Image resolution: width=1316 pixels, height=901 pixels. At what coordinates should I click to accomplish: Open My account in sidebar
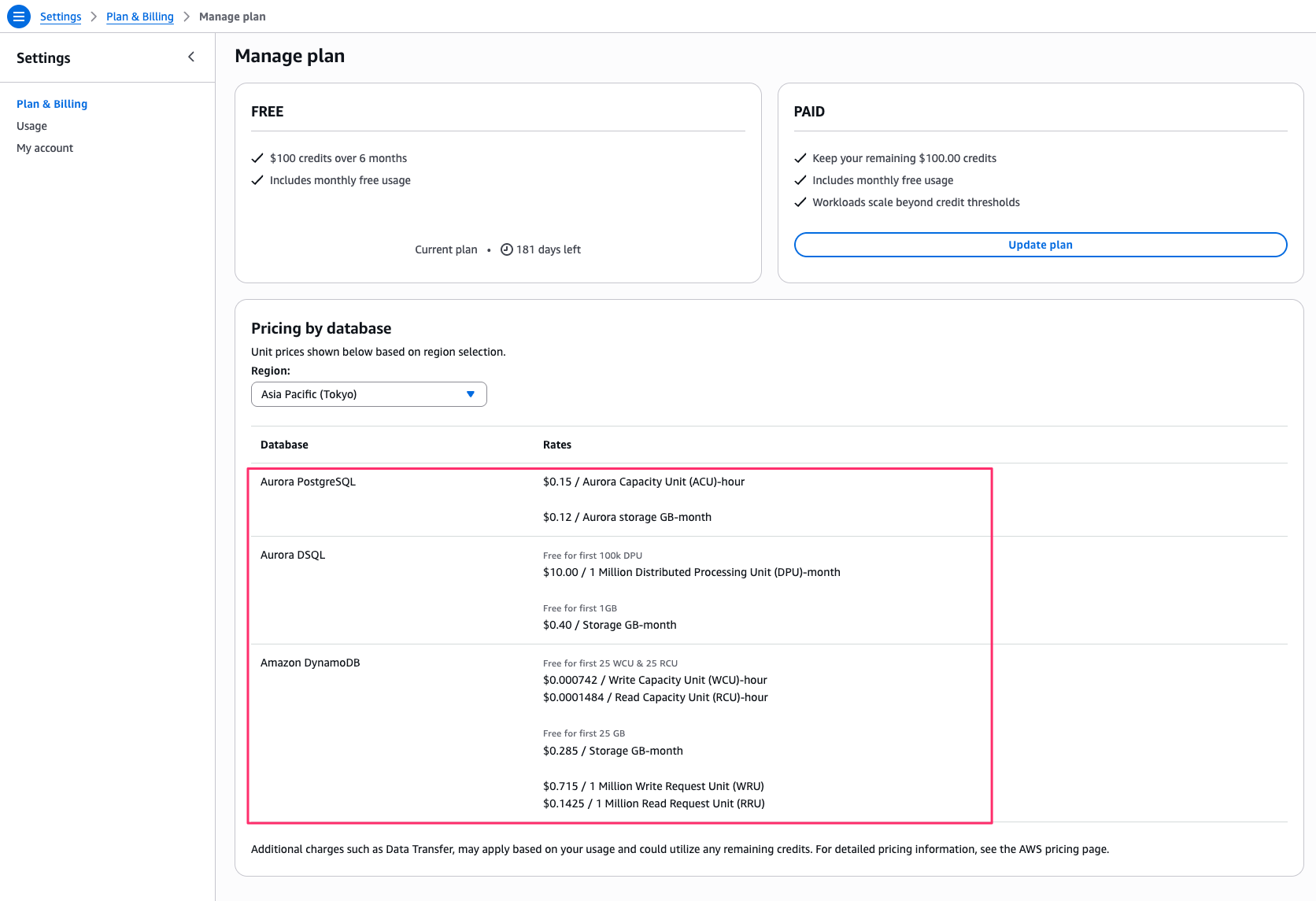pos(45,148)
